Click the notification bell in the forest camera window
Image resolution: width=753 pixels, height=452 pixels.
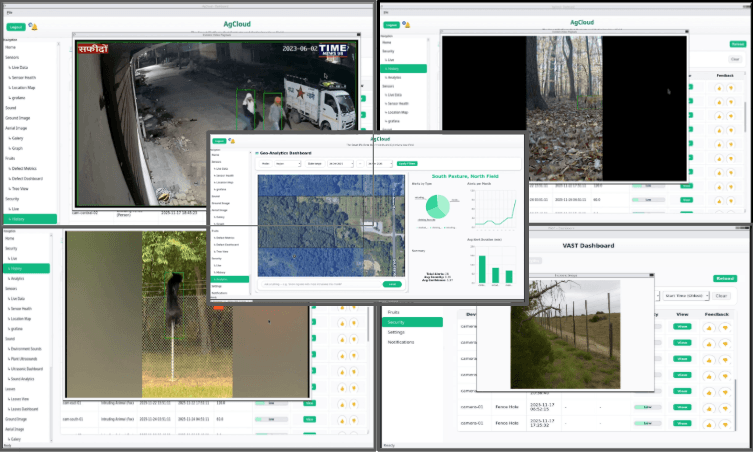[407, 25]
